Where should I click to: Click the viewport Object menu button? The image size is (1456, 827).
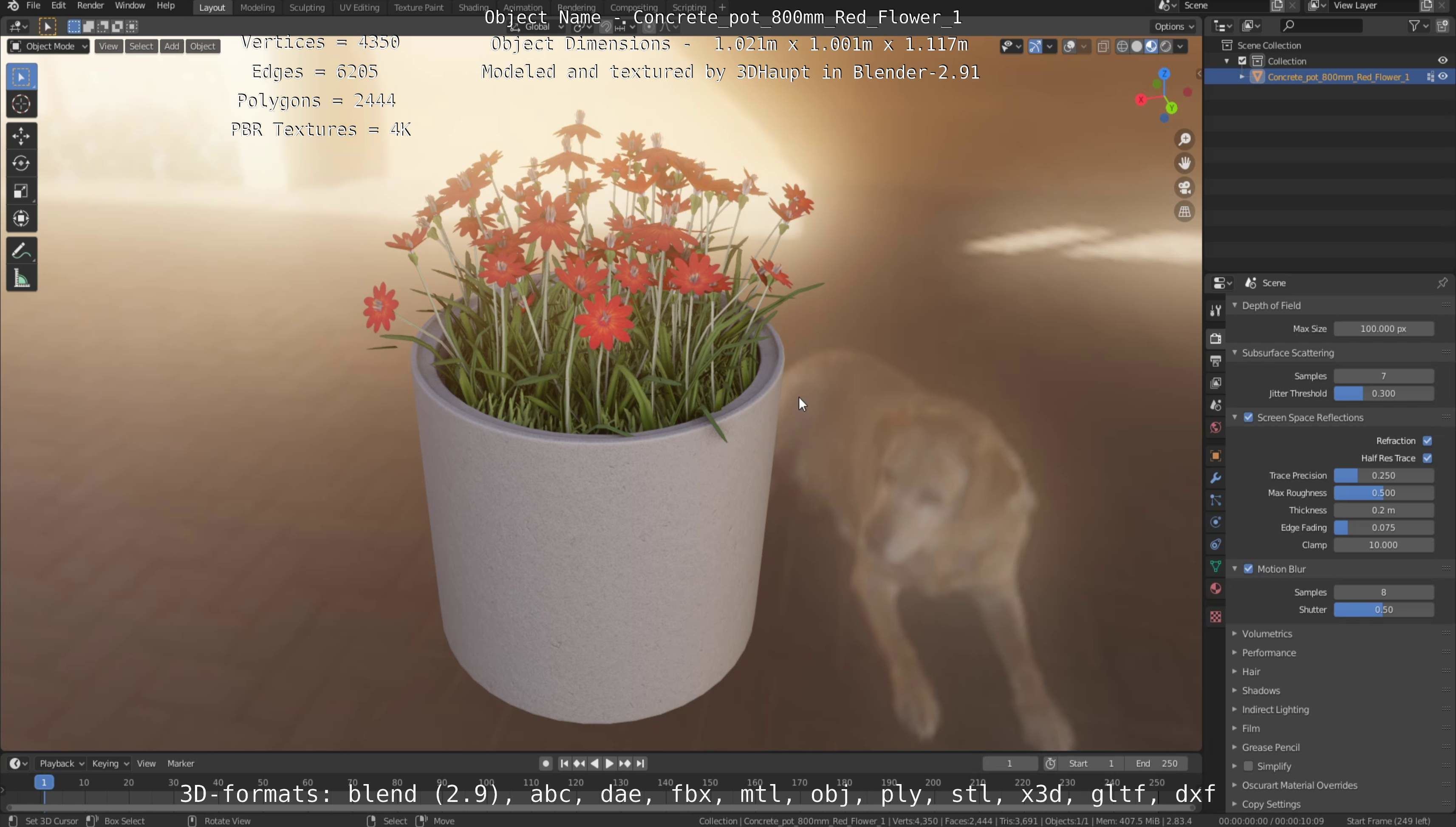pos(203,47)
